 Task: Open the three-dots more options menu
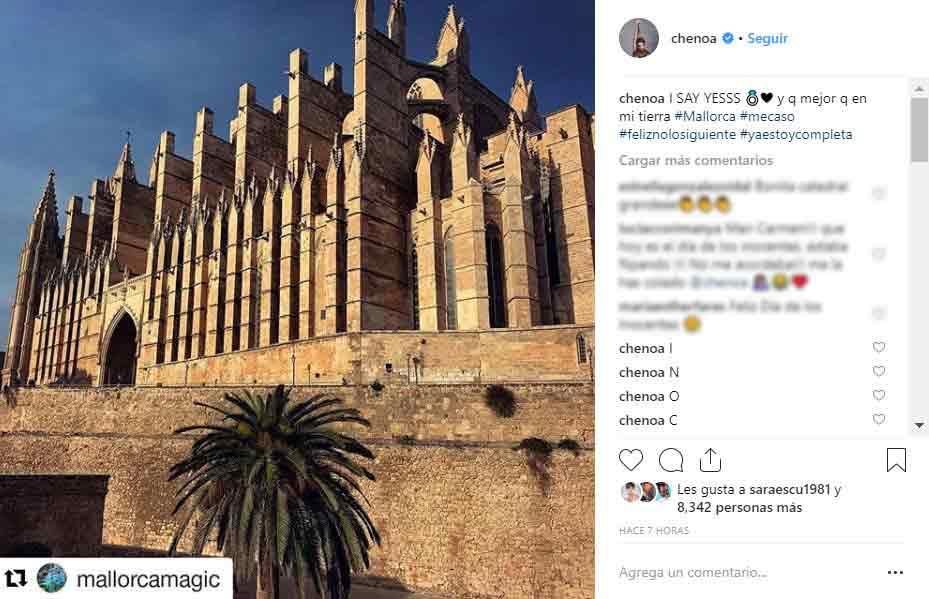click(895, 572)
